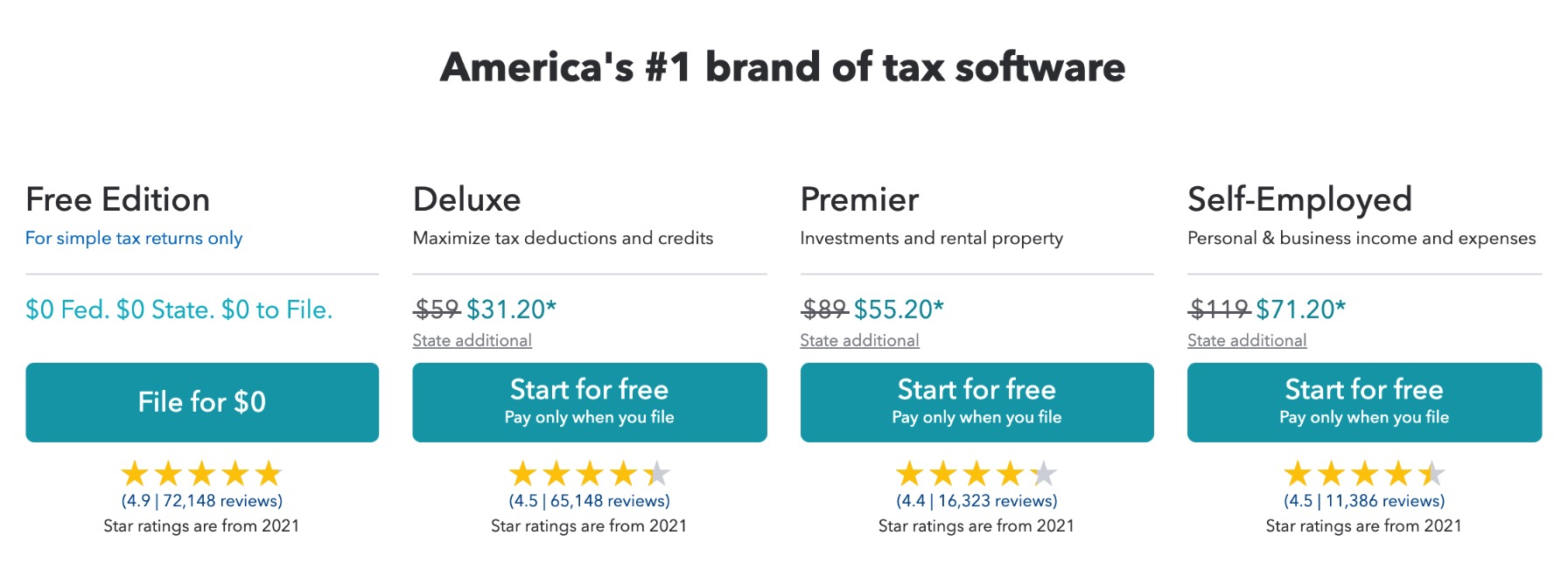Click For simple tax returns only
Image resolution: width=1568 pixels, height=570 pixels.
click(x=134, y=238)
